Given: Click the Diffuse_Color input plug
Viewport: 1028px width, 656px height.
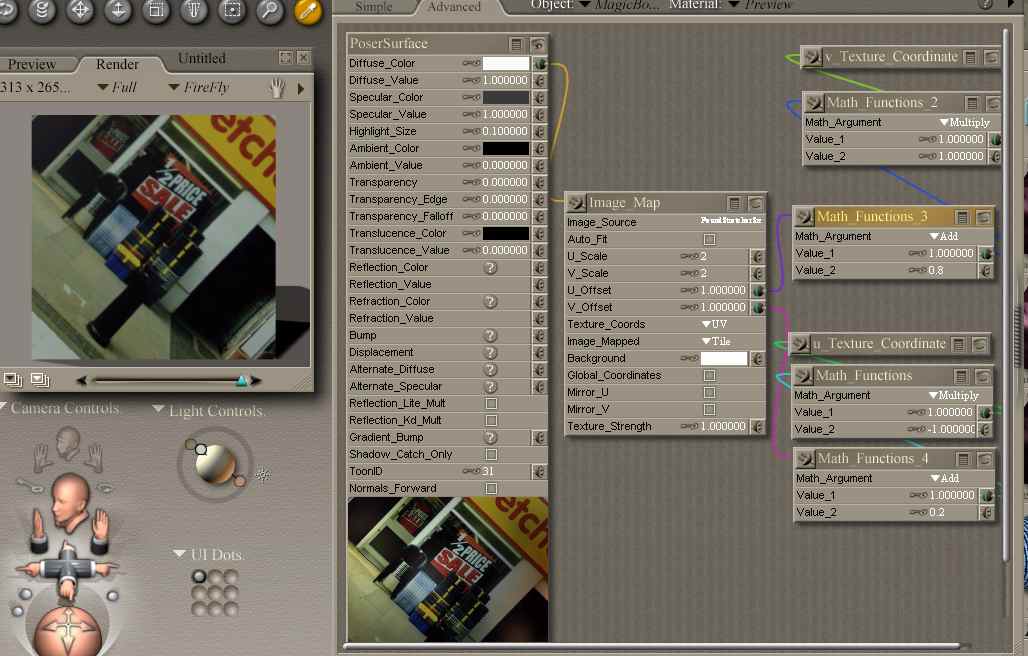Looking at the screenshot, I should [x=540, y=64].
